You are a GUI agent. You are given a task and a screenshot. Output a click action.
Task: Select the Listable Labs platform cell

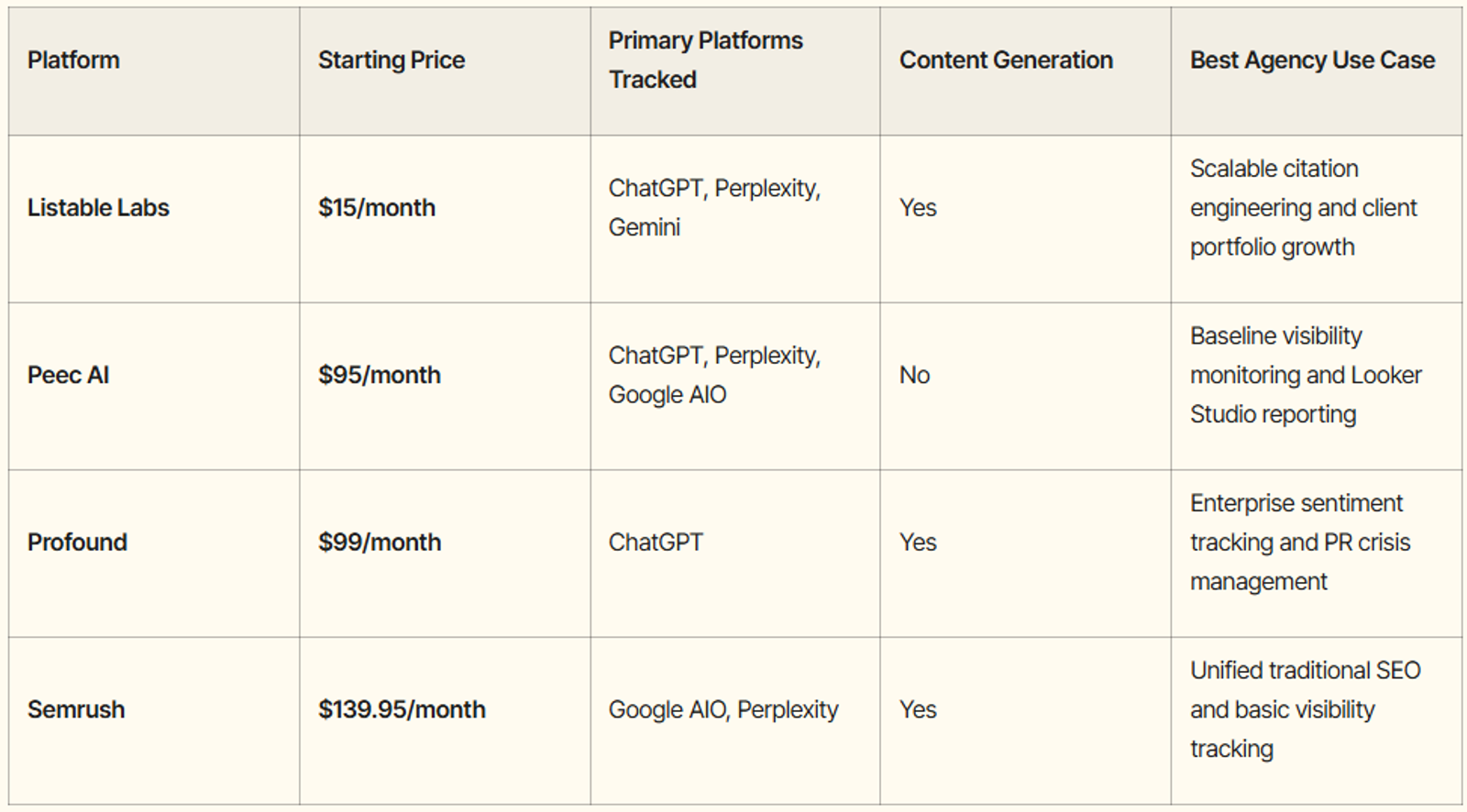point(99,208)
